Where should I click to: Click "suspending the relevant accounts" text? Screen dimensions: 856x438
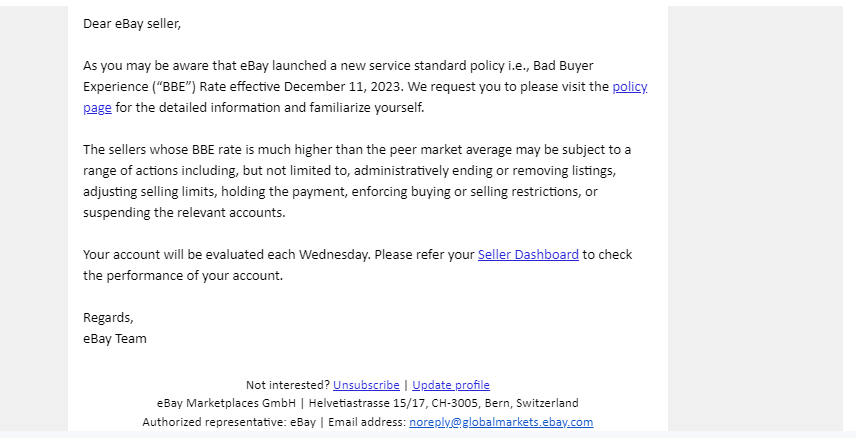pyautogui.click(x=184, y=213)
